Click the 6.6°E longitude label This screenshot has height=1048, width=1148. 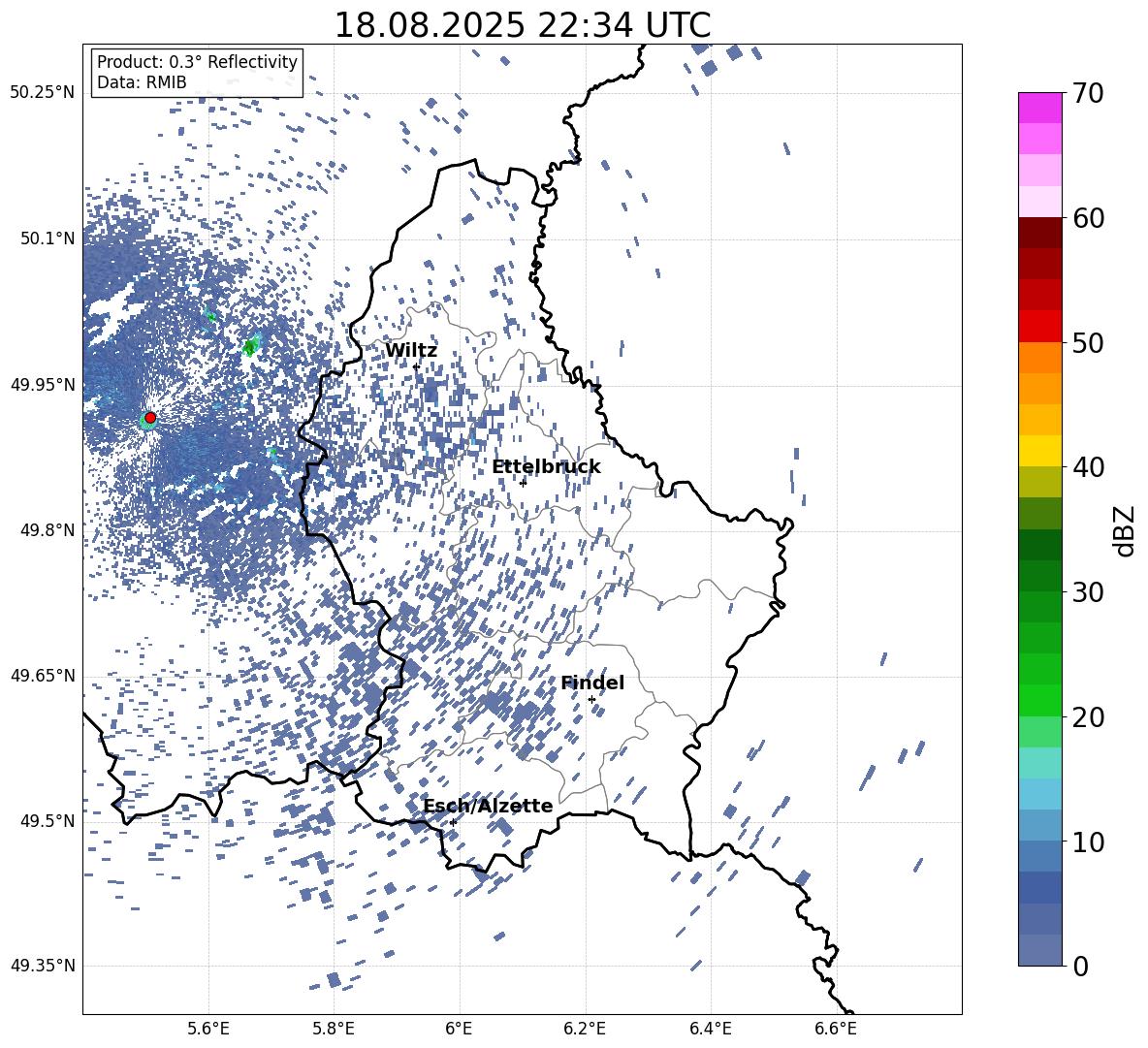click(x=836, y=1029)
